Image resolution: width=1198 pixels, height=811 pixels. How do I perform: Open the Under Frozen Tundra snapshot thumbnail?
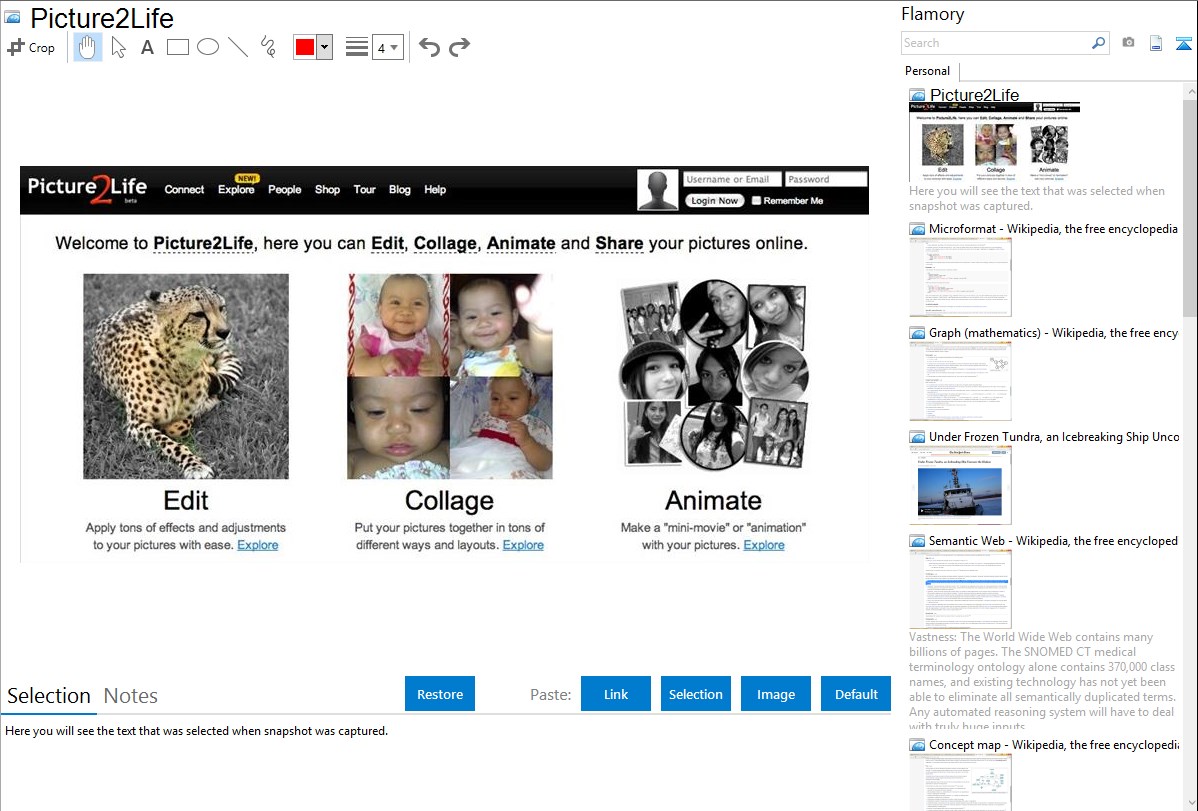[x=960, y=485]
